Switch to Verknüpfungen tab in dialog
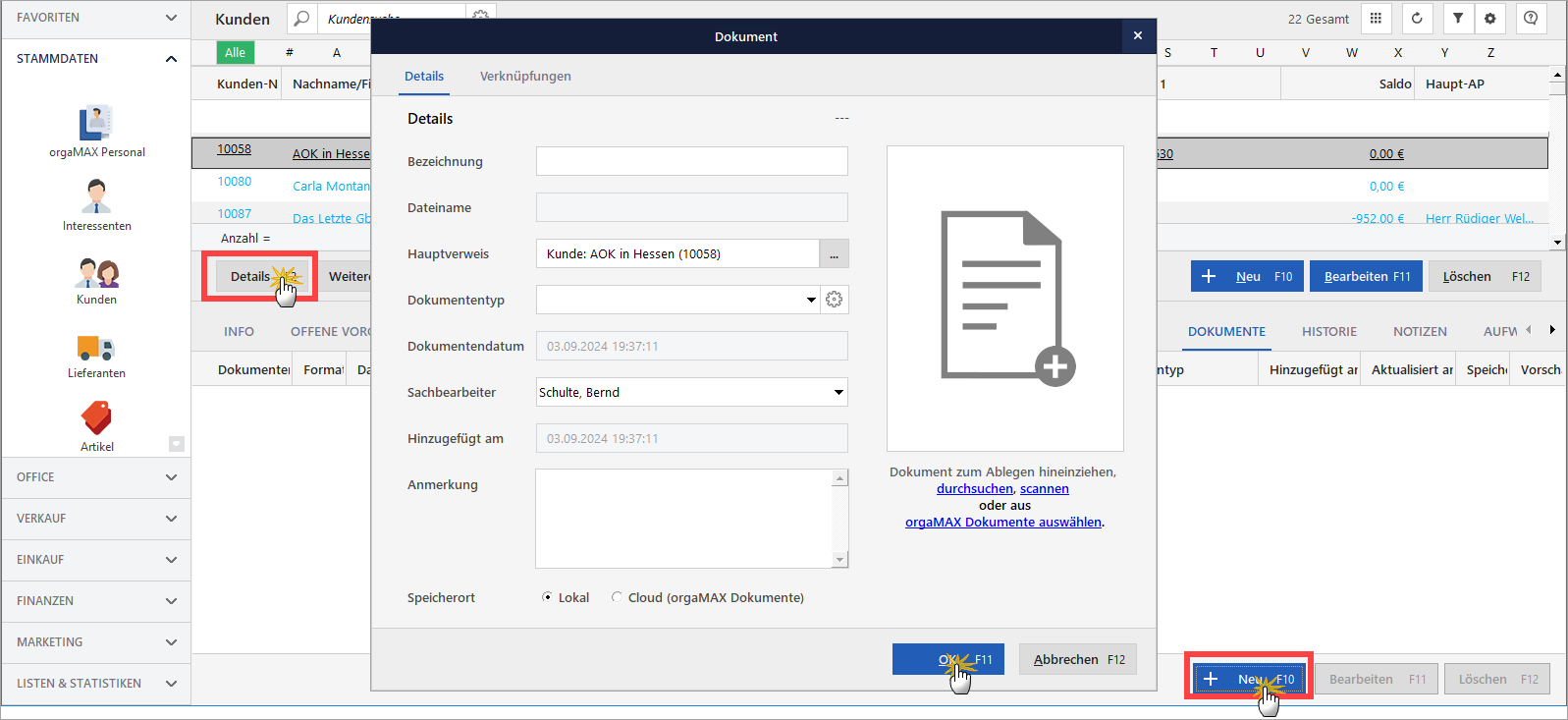The width and height of the screenshot is (1568, 720). click(525, 77)
